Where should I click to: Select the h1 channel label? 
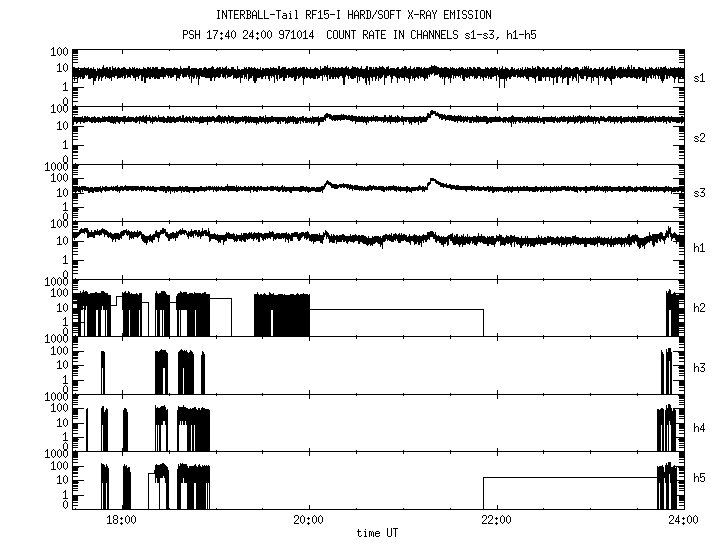(700, 247)
